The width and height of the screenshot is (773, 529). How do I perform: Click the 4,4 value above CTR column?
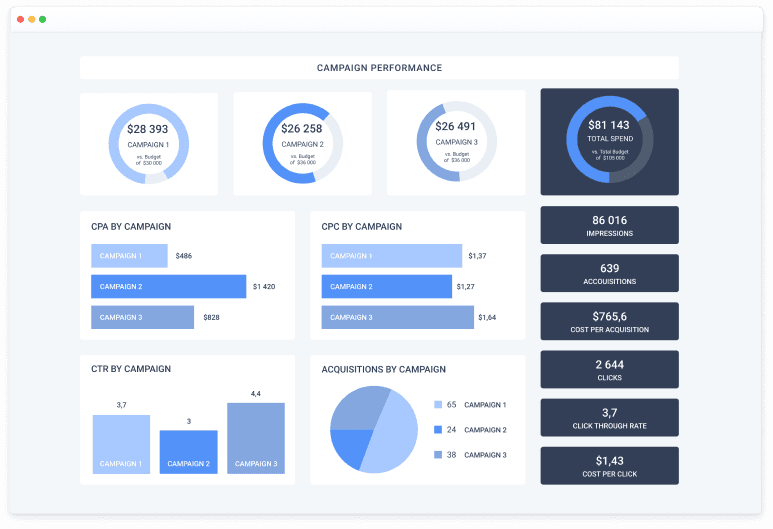click(x=255, y=393)
